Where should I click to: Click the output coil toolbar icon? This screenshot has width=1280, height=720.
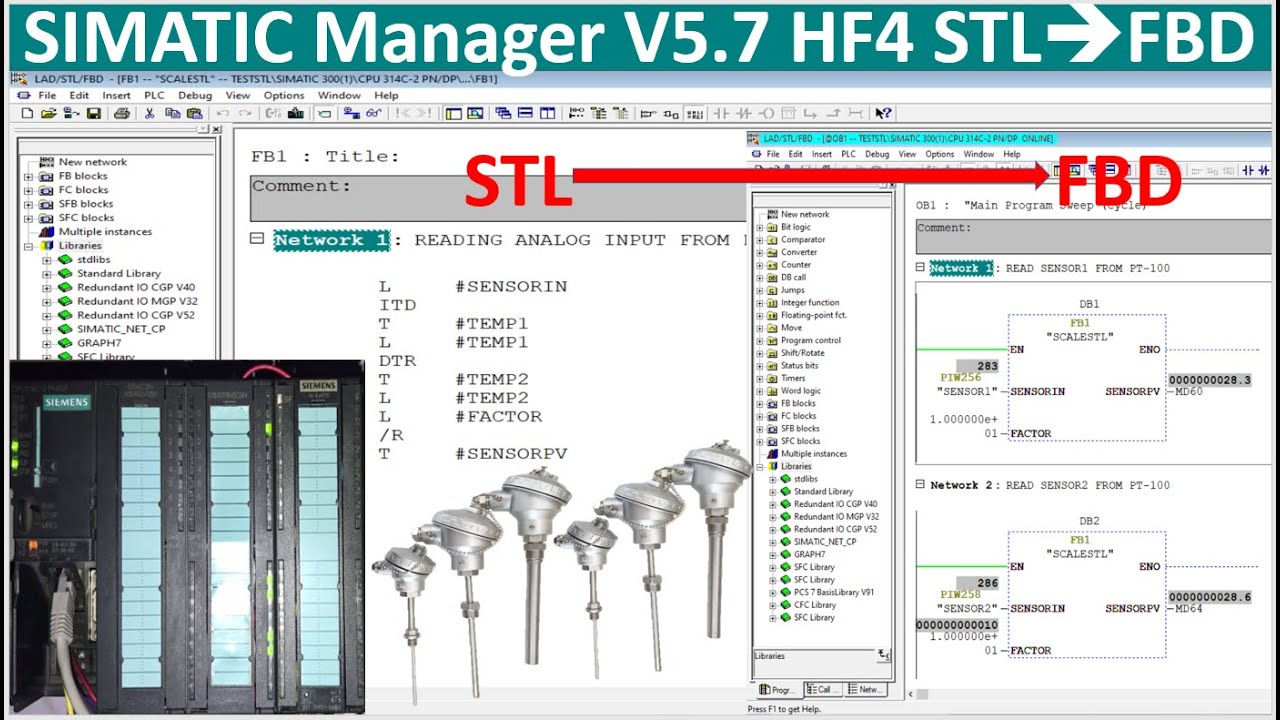[x=767, y=113]
